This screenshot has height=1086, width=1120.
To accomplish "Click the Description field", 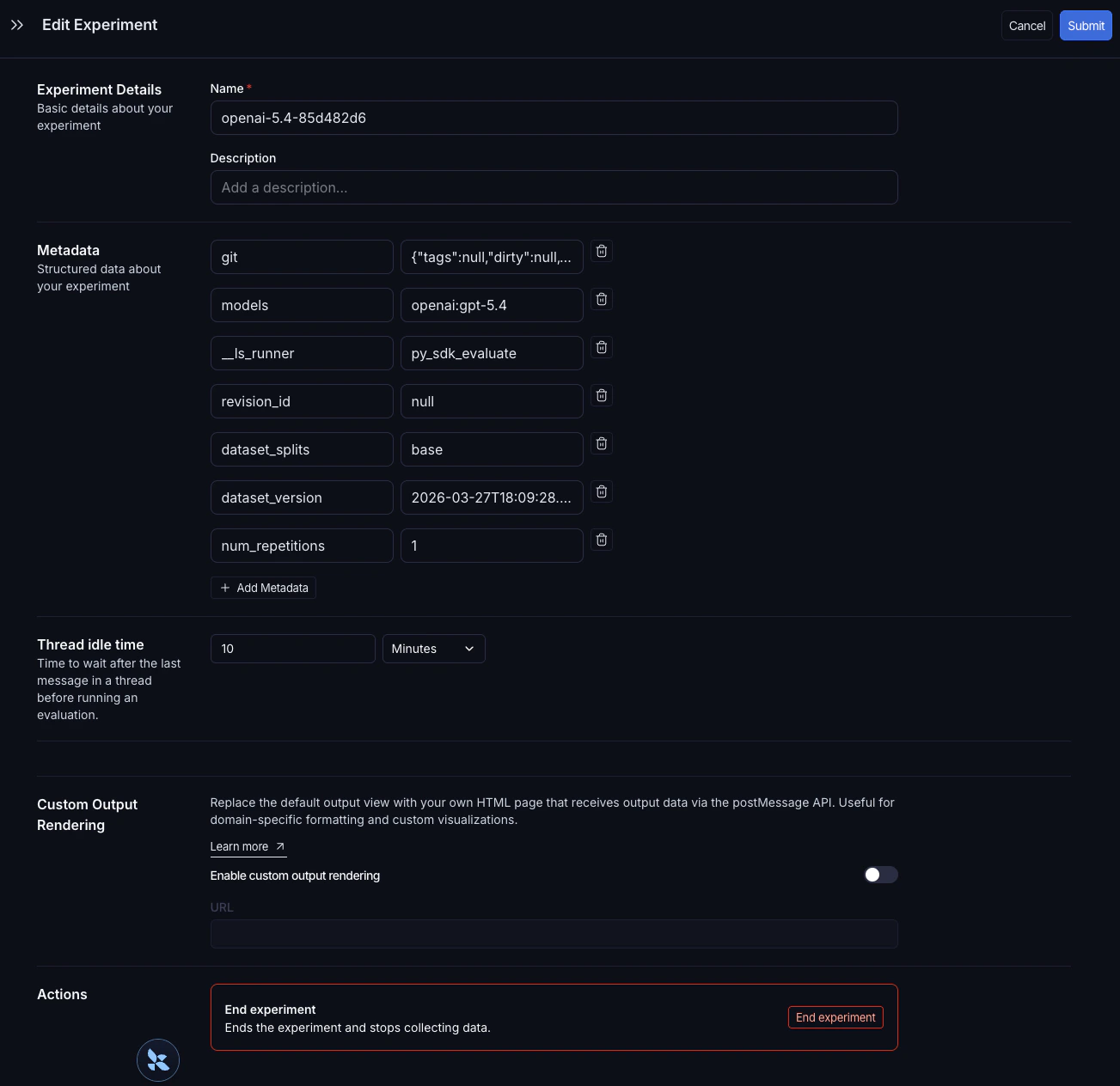I will click(554, 187).
